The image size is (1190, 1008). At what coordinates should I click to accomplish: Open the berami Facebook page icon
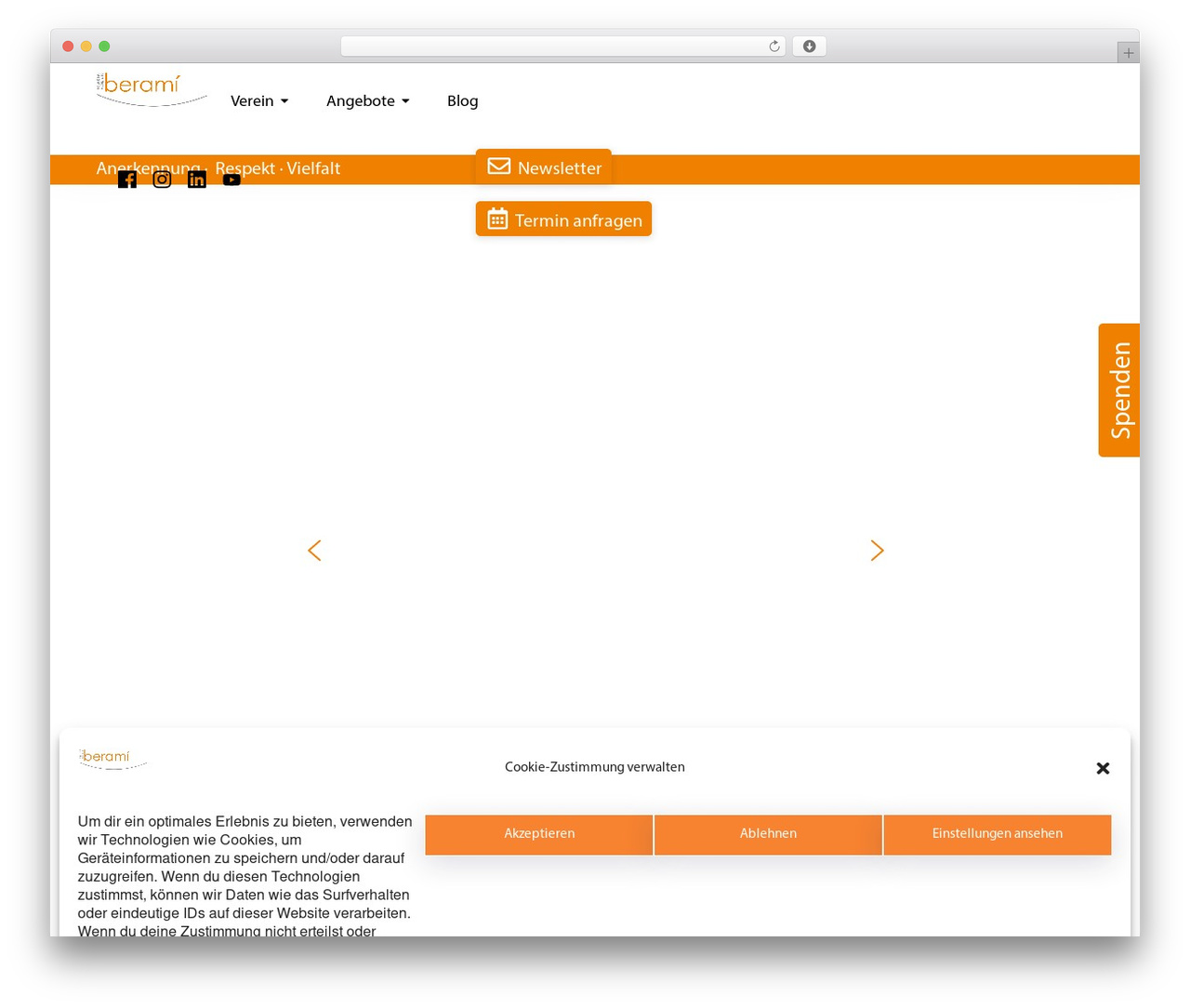click(x=127, y=179)
